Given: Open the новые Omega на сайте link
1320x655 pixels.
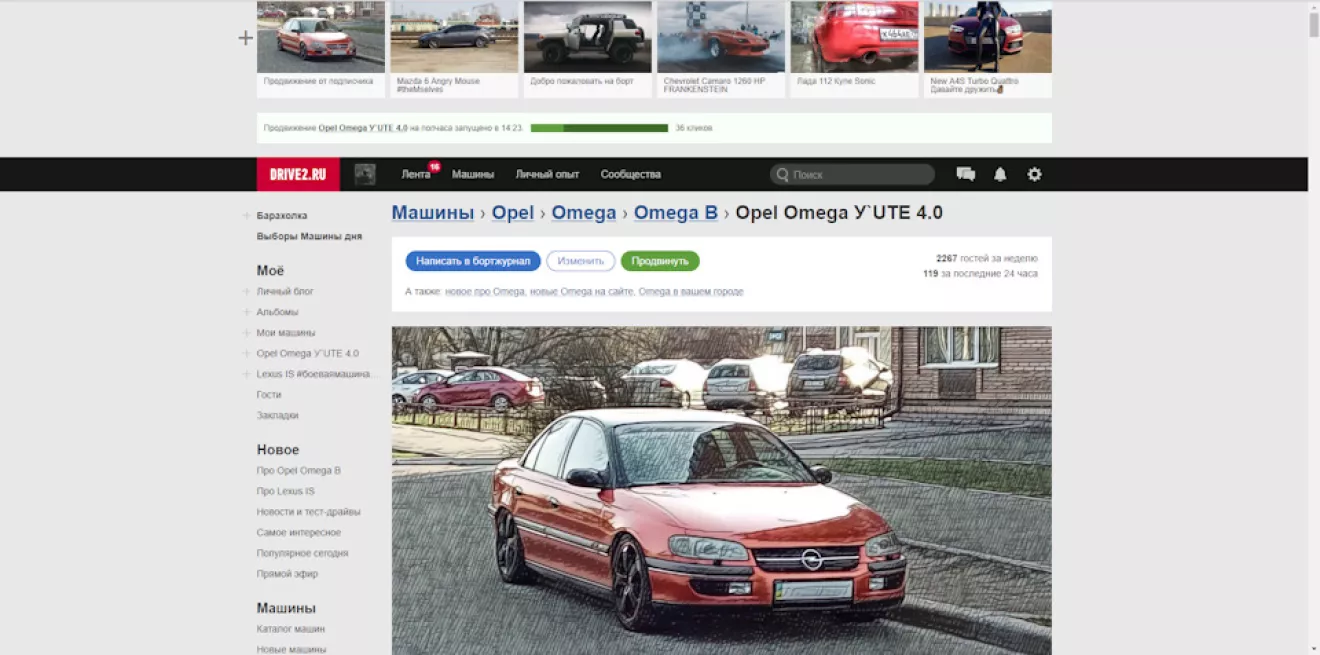Looking at the screenshot, I should (x=581, y=292).
